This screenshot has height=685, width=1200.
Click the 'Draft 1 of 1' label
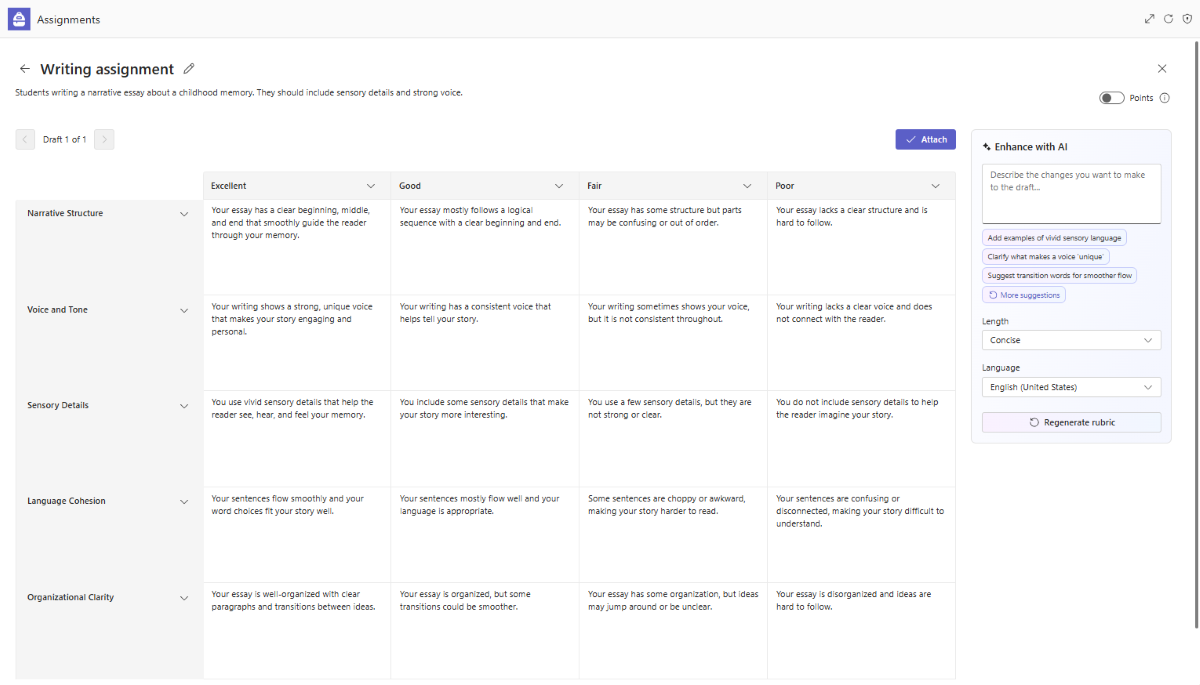(x=65, y=140)
